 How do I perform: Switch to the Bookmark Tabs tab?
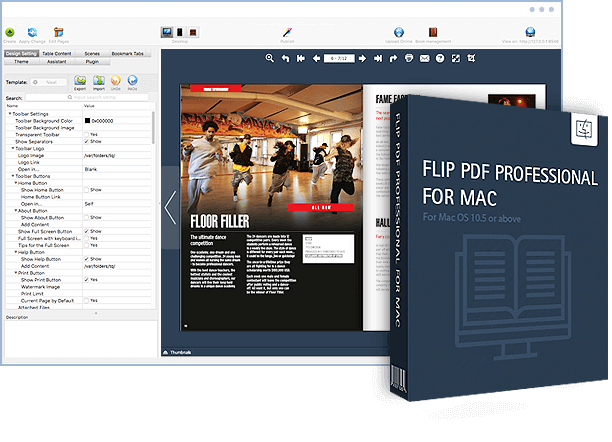point(128,53)
